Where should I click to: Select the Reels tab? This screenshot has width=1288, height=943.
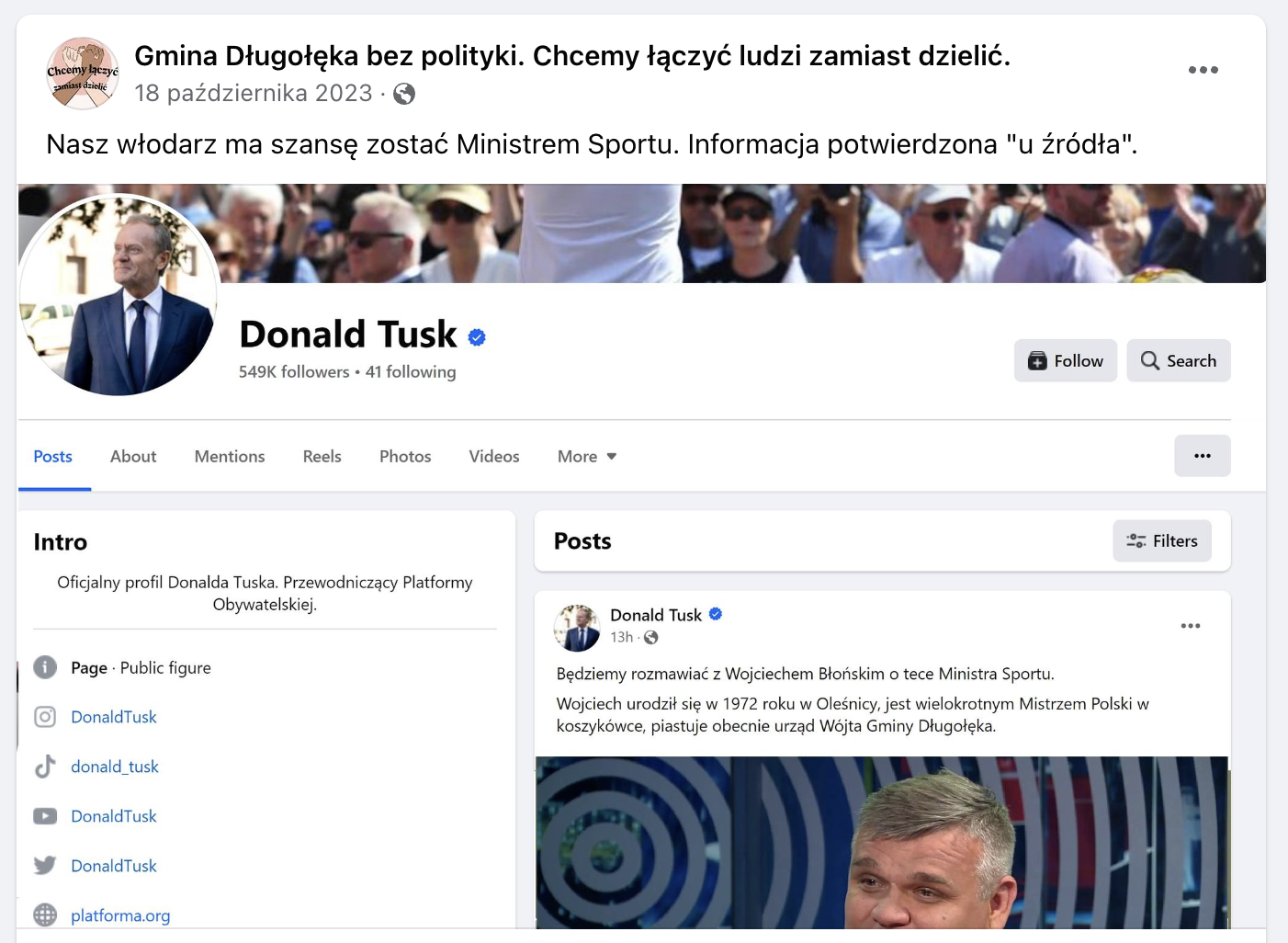pos(322,457)
